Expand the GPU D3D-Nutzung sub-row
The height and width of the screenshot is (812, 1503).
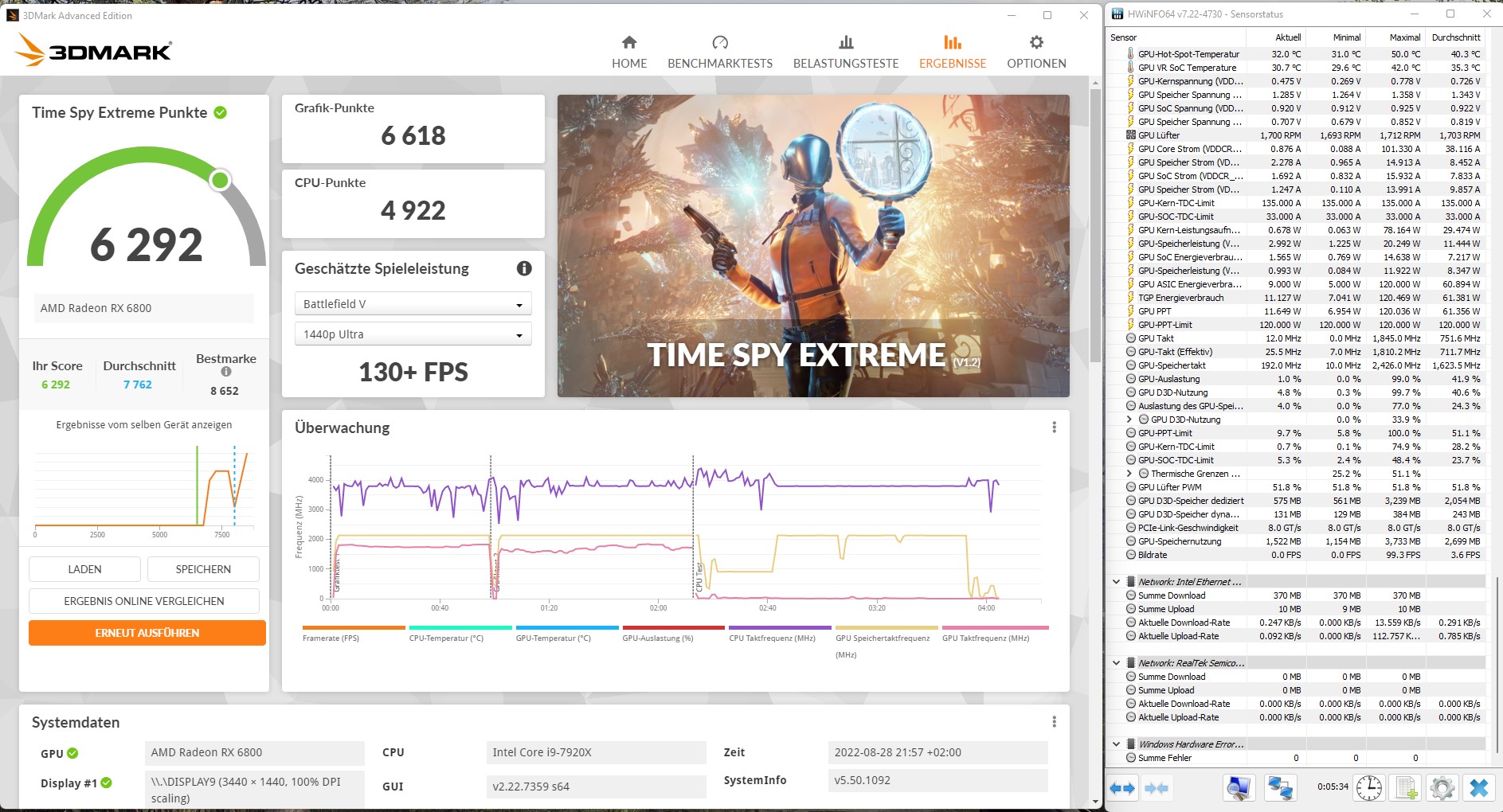coord(1129,420)
